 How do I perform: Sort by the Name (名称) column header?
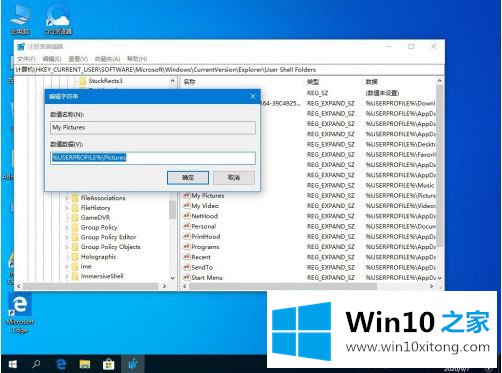click(189, 82)
